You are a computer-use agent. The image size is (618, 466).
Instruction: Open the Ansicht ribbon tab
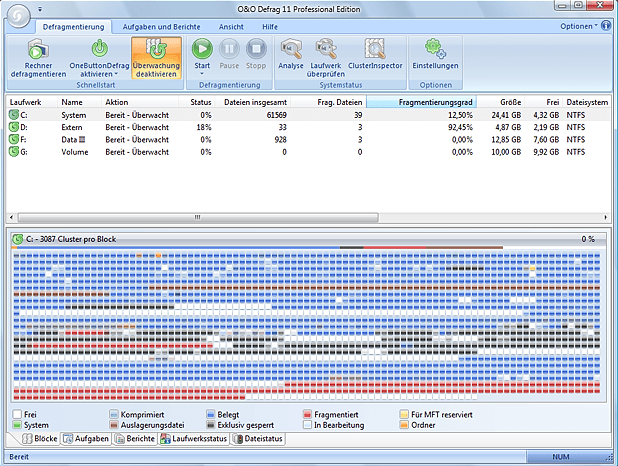click(x=231, y=27)
